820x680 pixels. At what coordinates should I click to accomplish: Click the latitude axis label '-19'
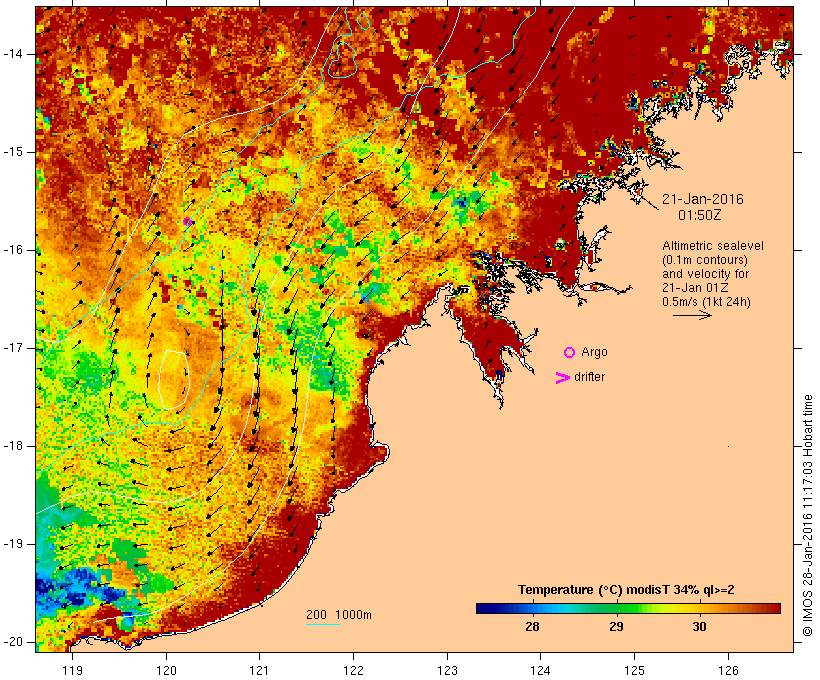pyautogui.click(x=12, y=544)
